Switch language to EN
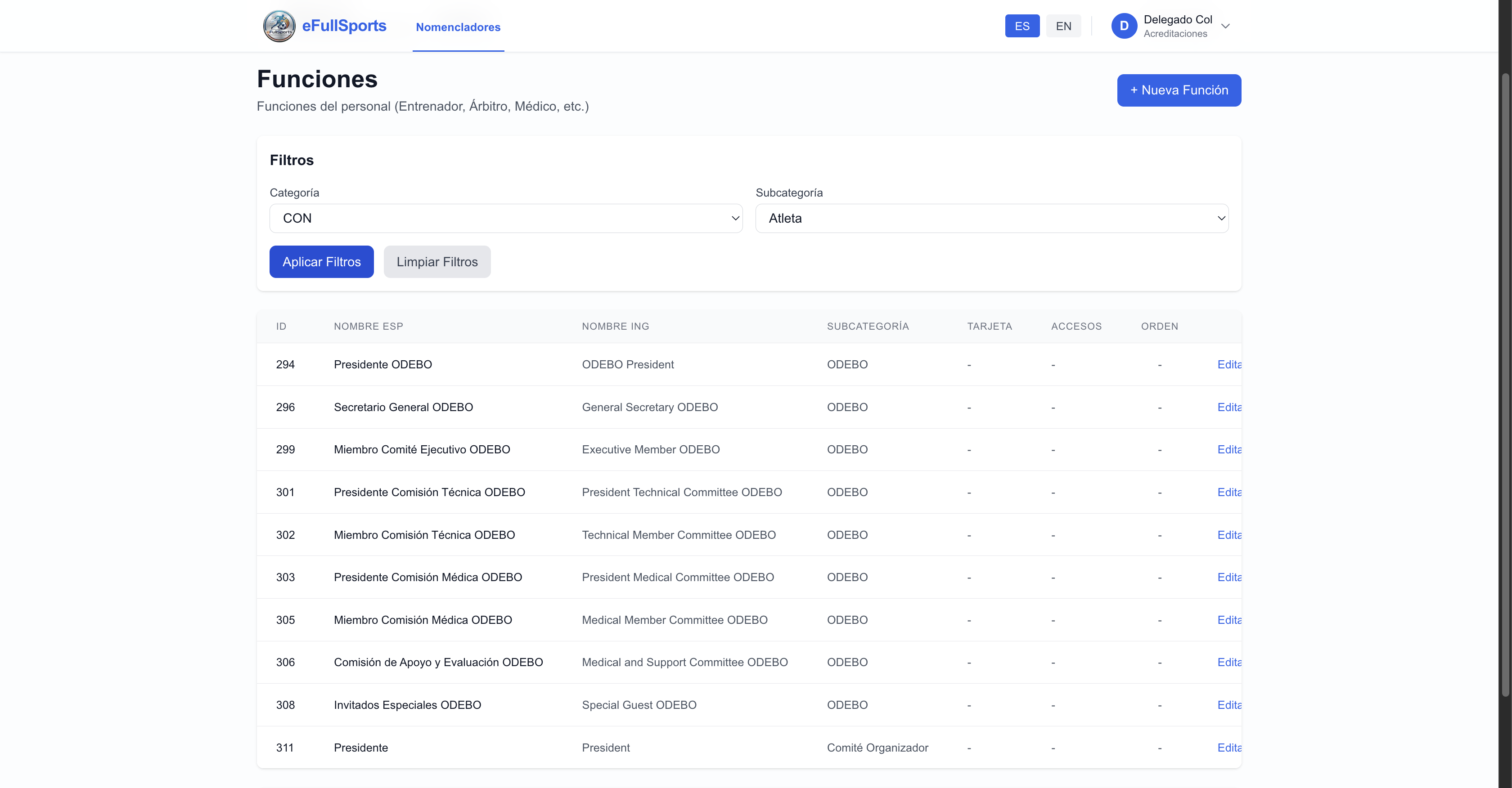Viewport: 1512px width, 788px height. pyautogui.click(x=1063, y=26)
